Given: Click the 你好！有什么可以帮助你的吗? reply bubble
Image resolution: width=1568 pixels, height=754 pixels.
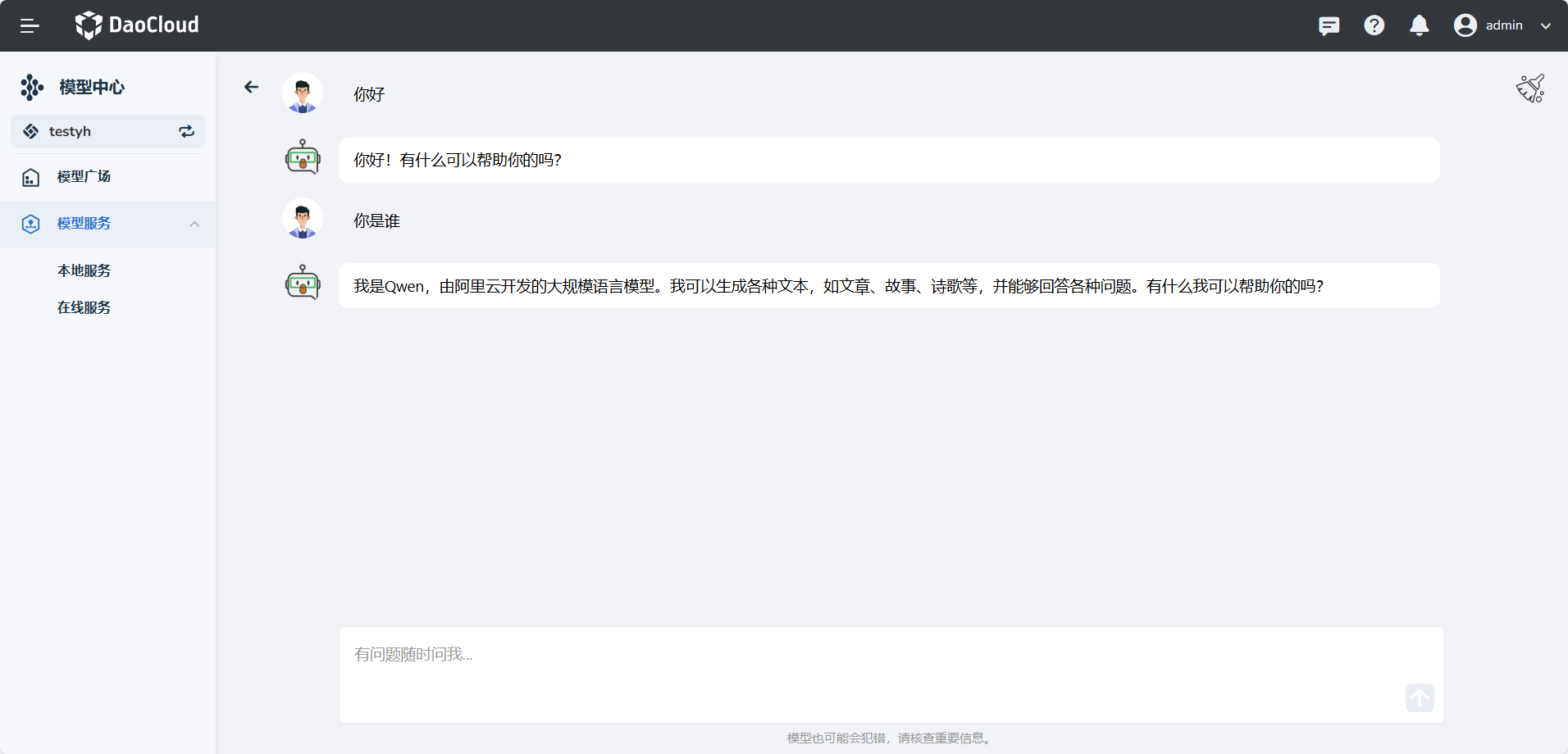Looking at the screenshot, I should (x=889, y=160).
